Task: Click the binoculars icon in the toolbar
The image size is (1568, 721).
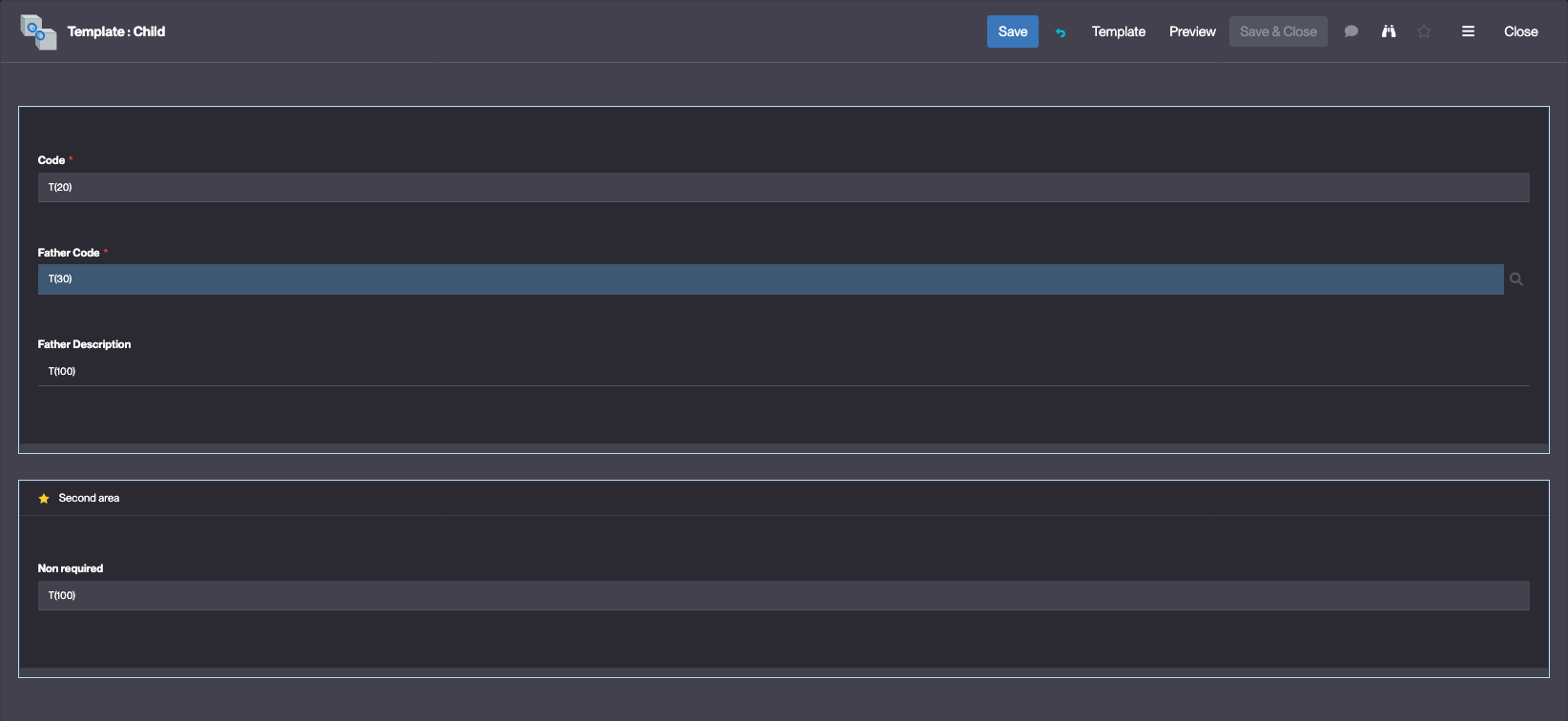Action: (1389, 31)
